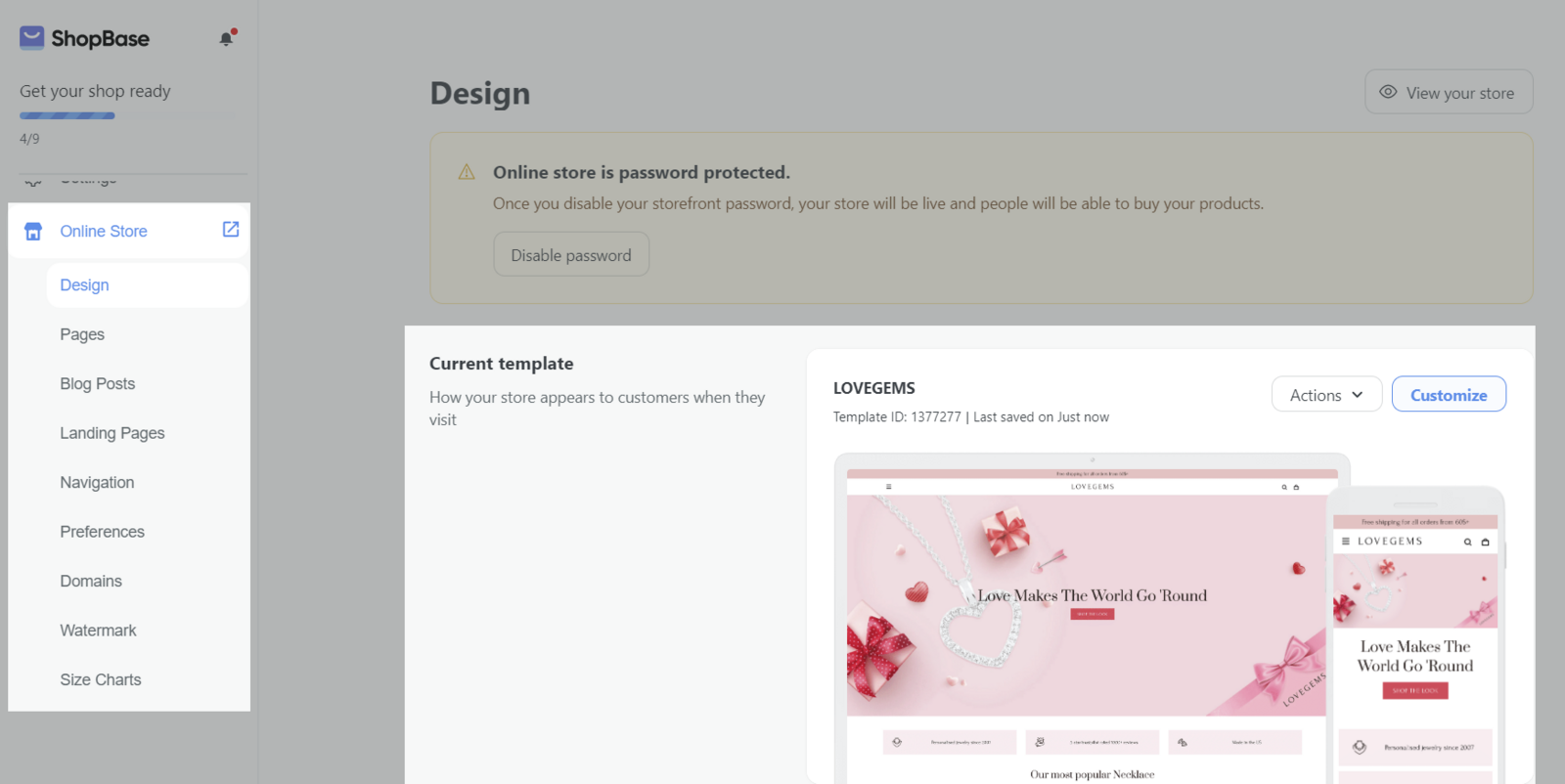The width and height of the screenshot is (1565, 784).
Task: Click the Actions chevron arrow
Action: tap(1358, 395)
